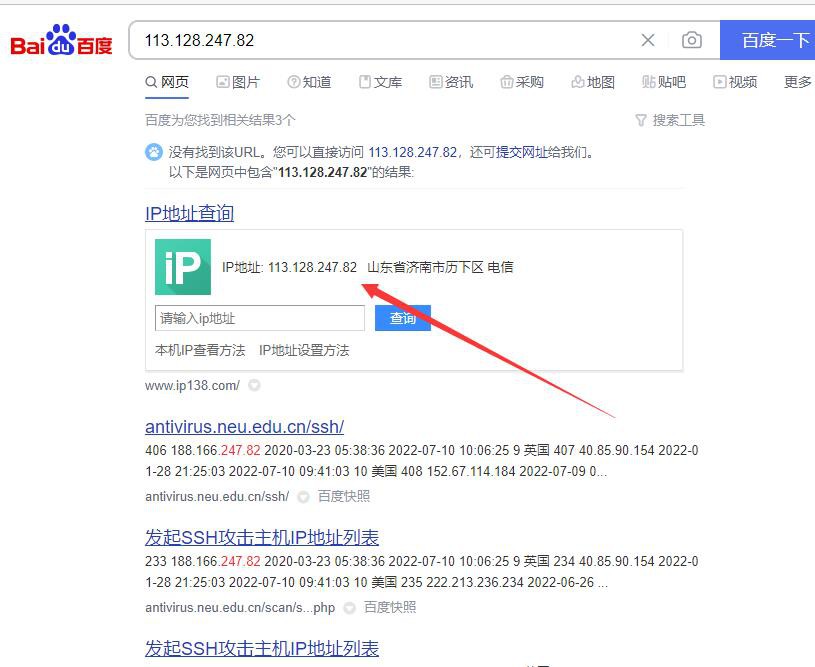This screenshot has width=815, height=667.
Task: Open the bottom 发起SSH攻击主机IP地址列表 result title
Action: [262, 648]
